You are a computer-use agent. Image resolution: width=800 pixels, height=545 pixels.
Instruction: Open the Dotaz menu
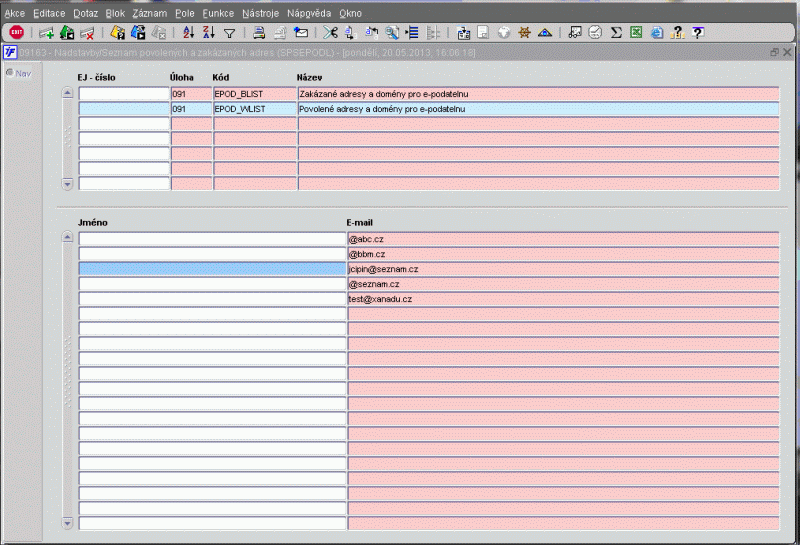(85, 13)
